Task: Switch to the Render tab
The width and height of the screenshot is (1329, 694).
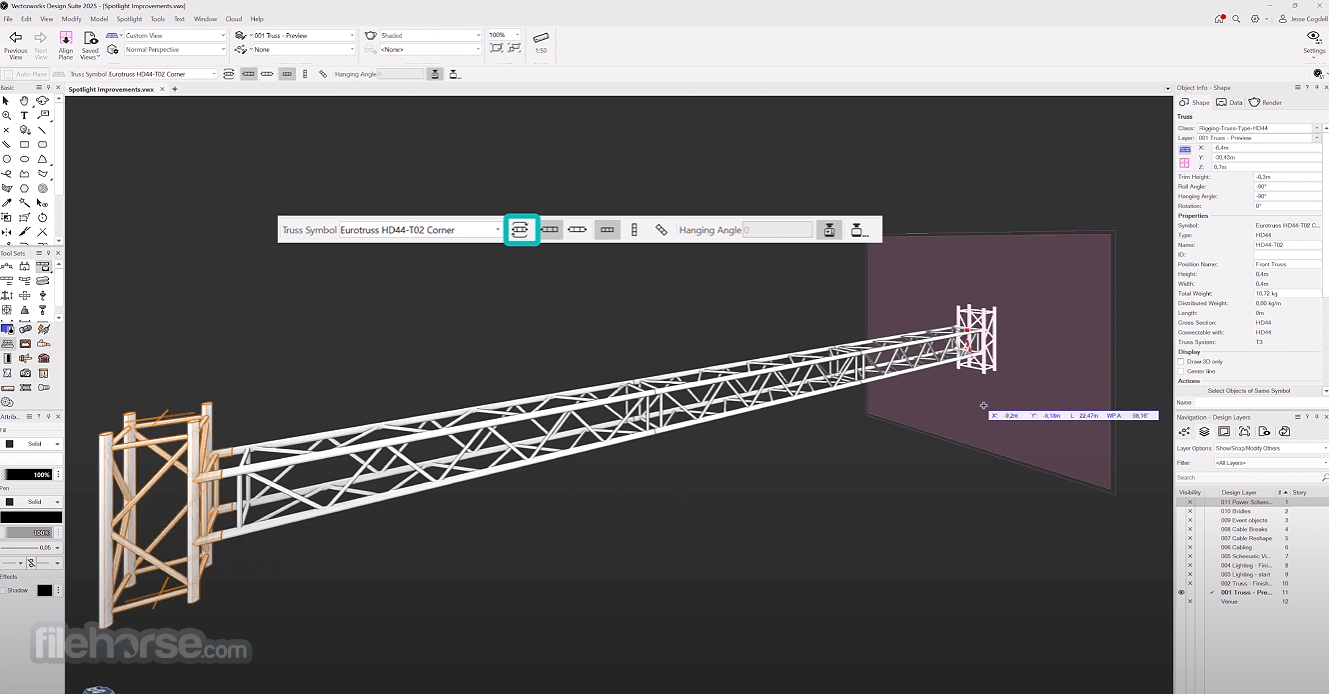Action: [1266, 102]
